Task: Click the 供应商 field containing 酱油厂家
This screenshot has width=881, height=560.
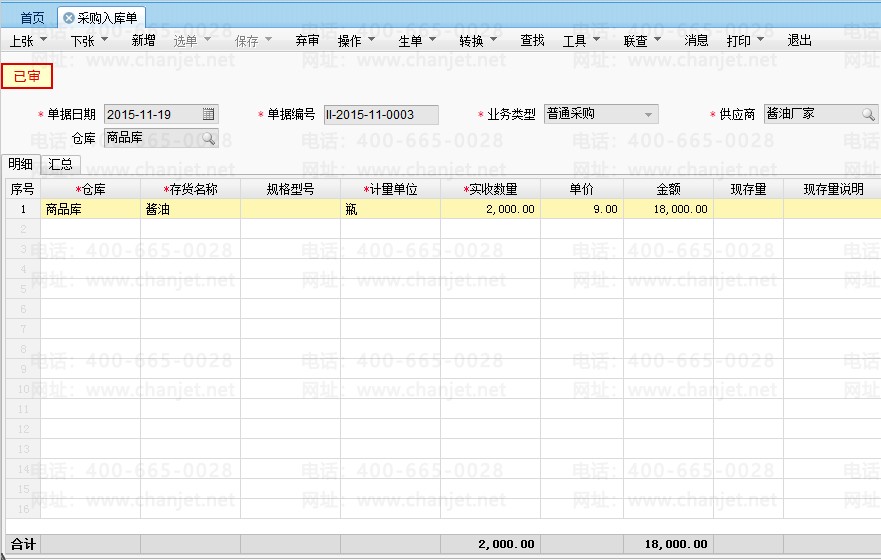Action: tap(820, 114)
